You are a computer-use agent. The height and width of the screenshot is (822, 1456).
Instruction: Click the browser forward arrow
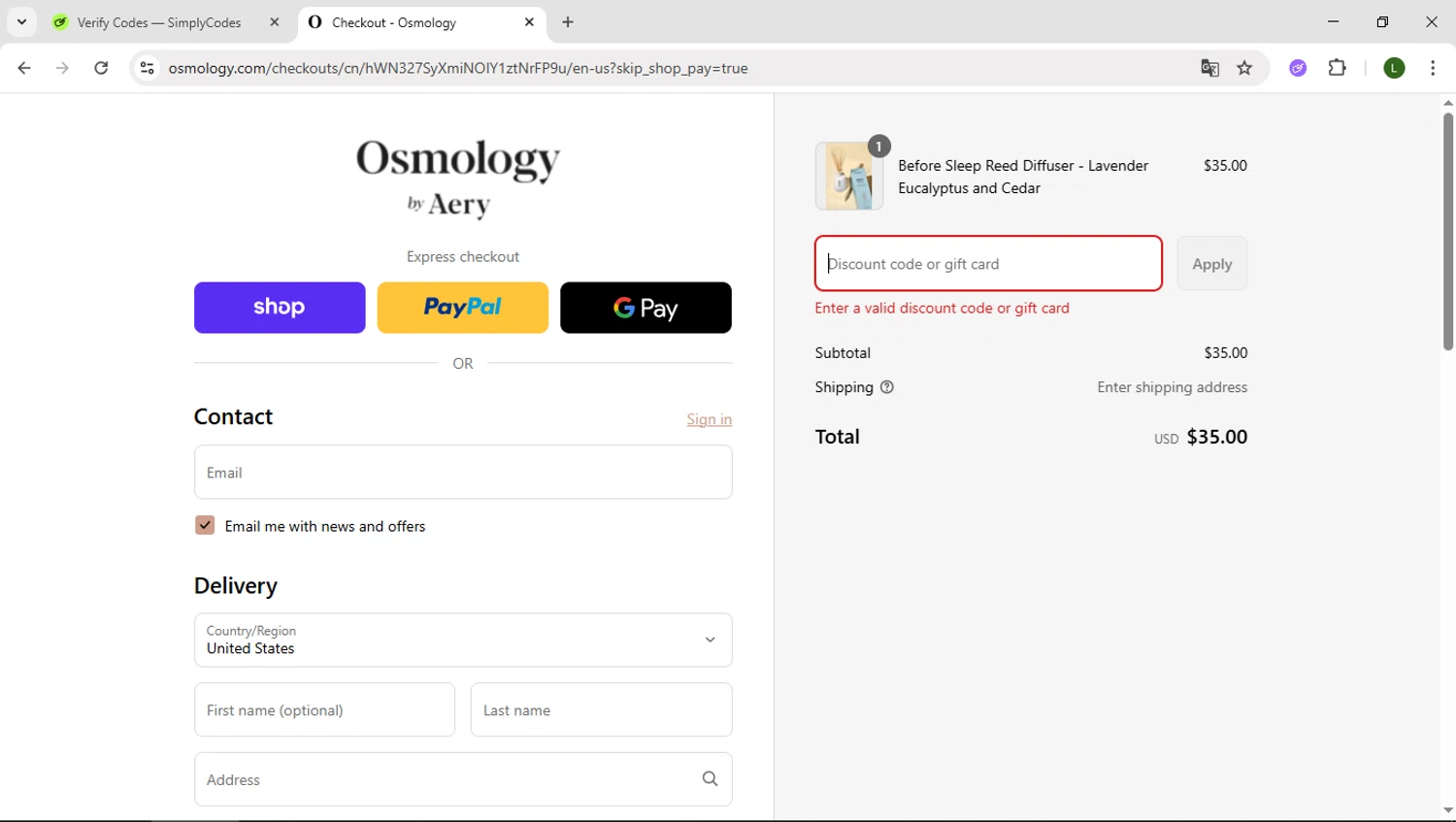pyautogui.click(x=62, y=68)
